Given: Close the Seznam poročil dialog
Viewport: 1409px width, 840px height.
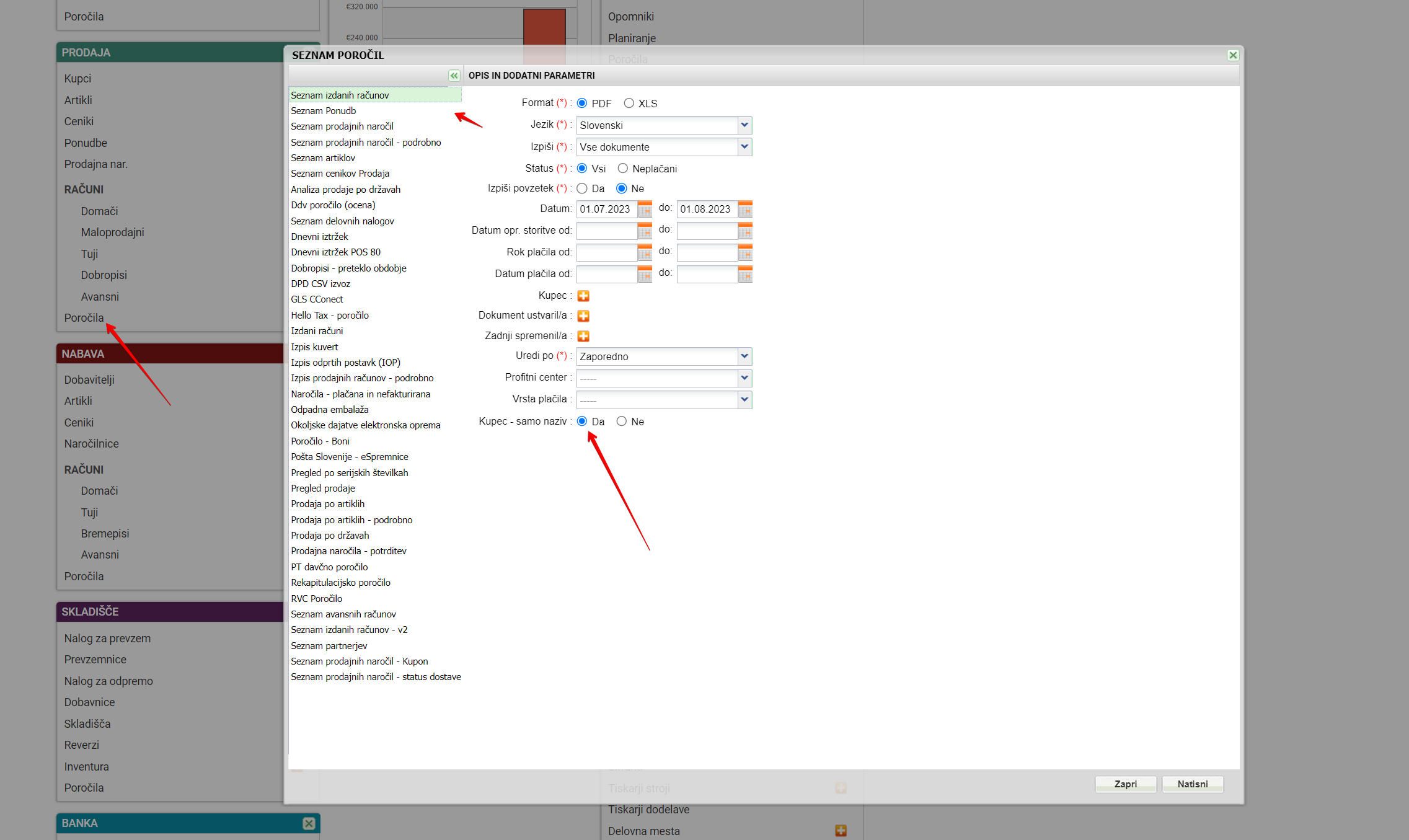Looking at the screenshot, I should (x=1233, y=55).
